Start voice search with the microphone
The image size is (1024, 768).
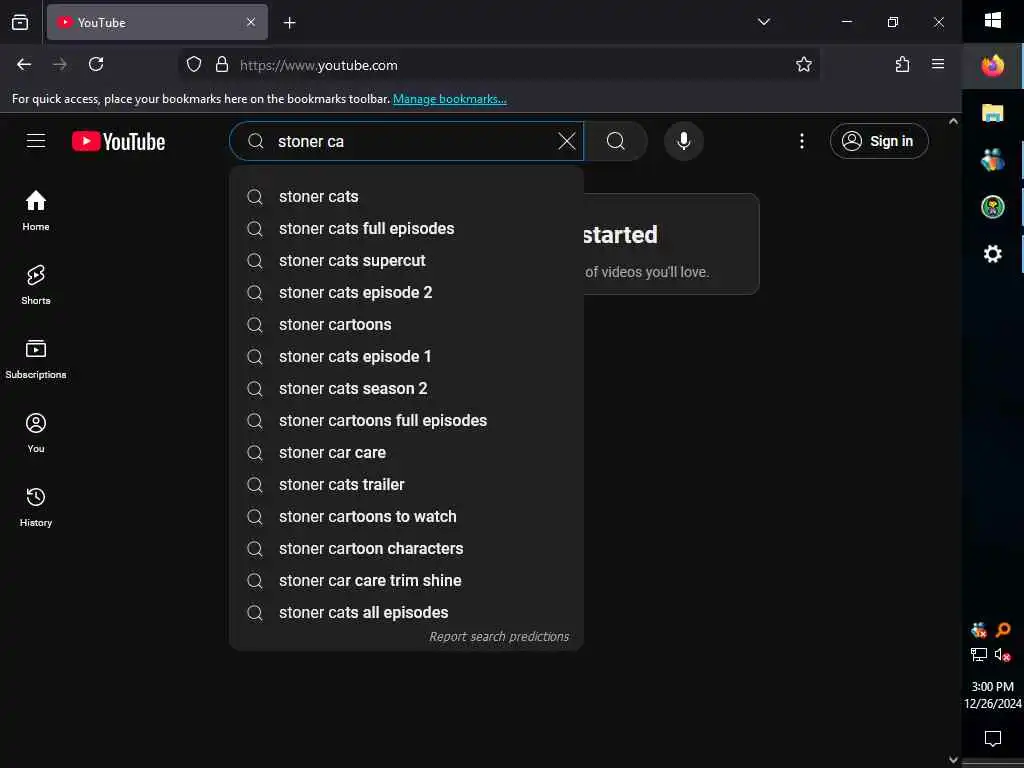pyautogui.click(x=684, y=141)
